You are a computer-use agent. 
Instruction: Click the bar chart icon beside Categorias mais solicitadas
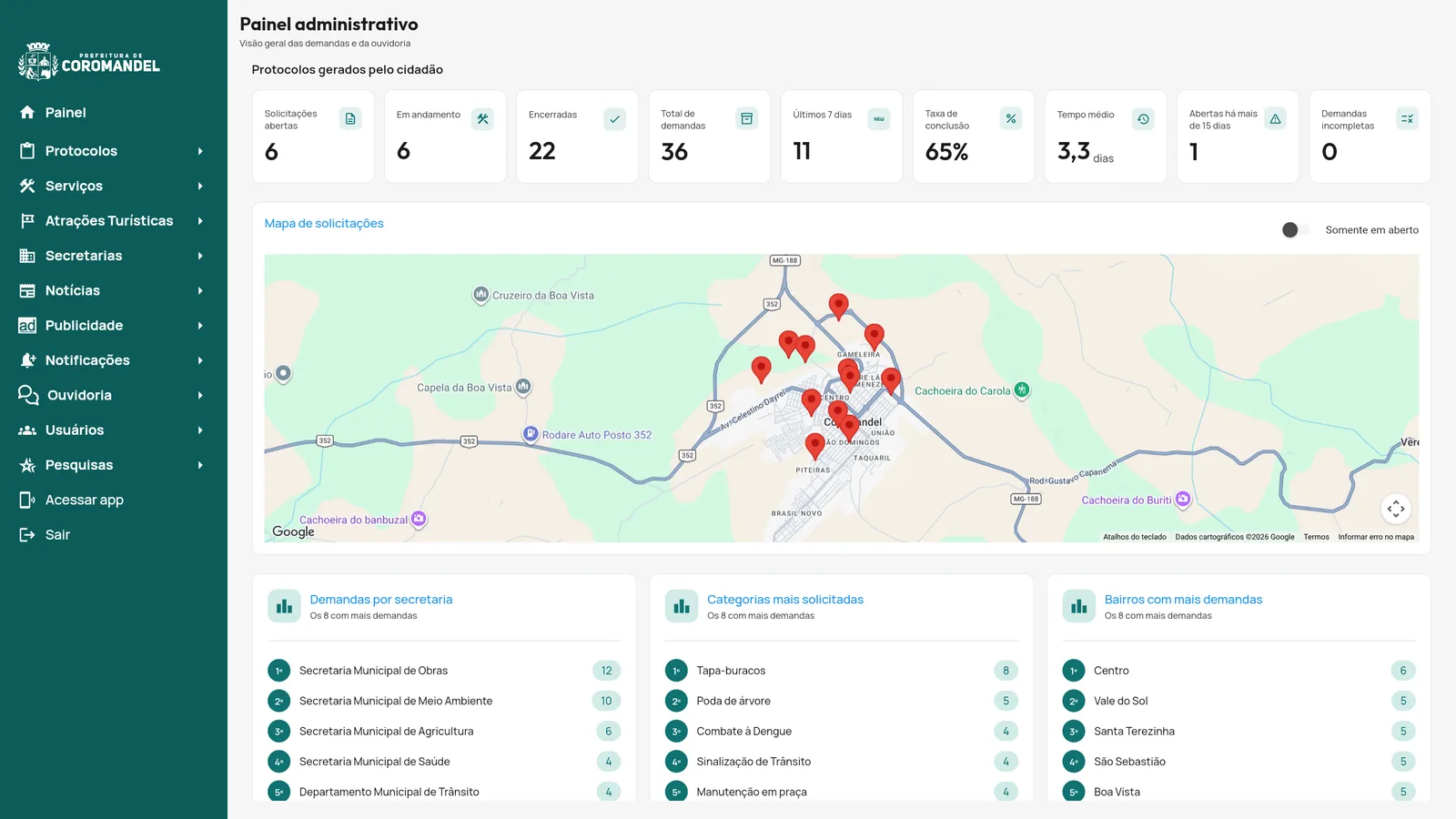[682, 606]
